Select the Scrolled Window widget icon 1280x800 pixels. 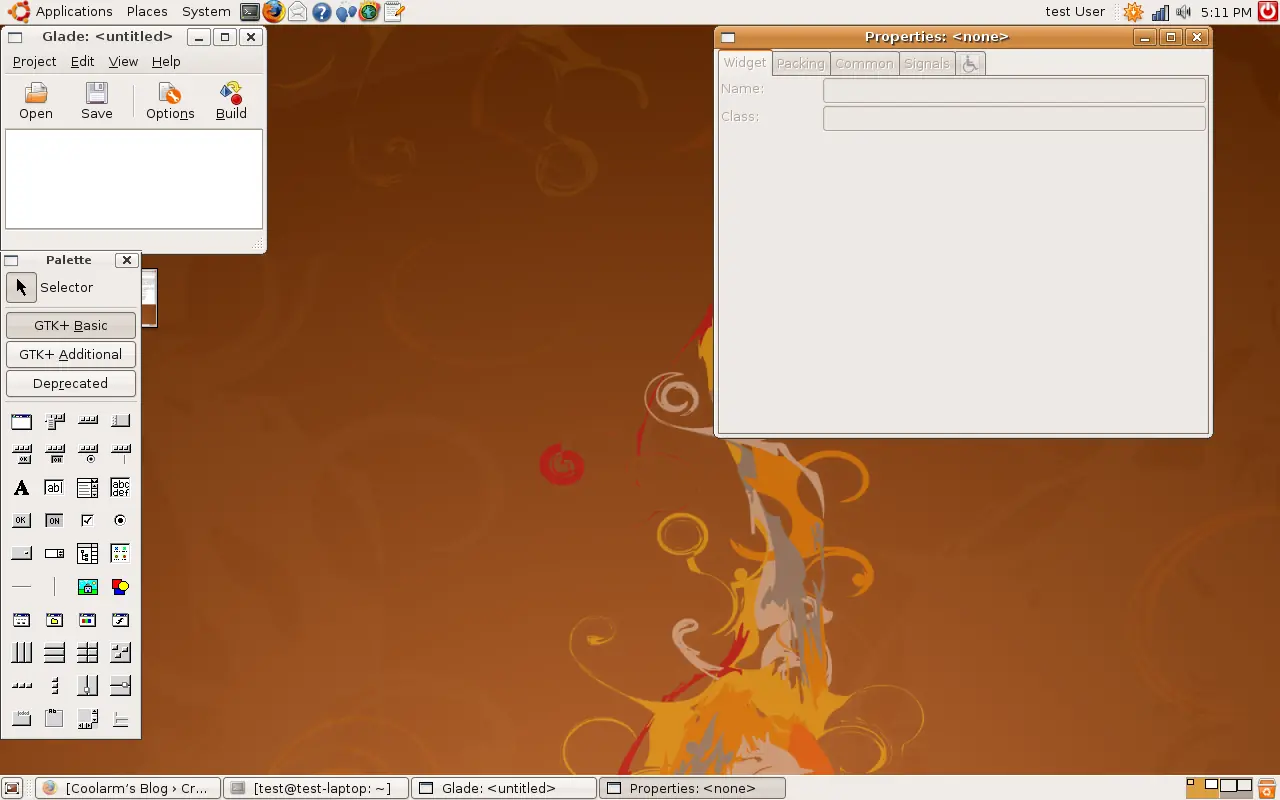click(88, 718)
